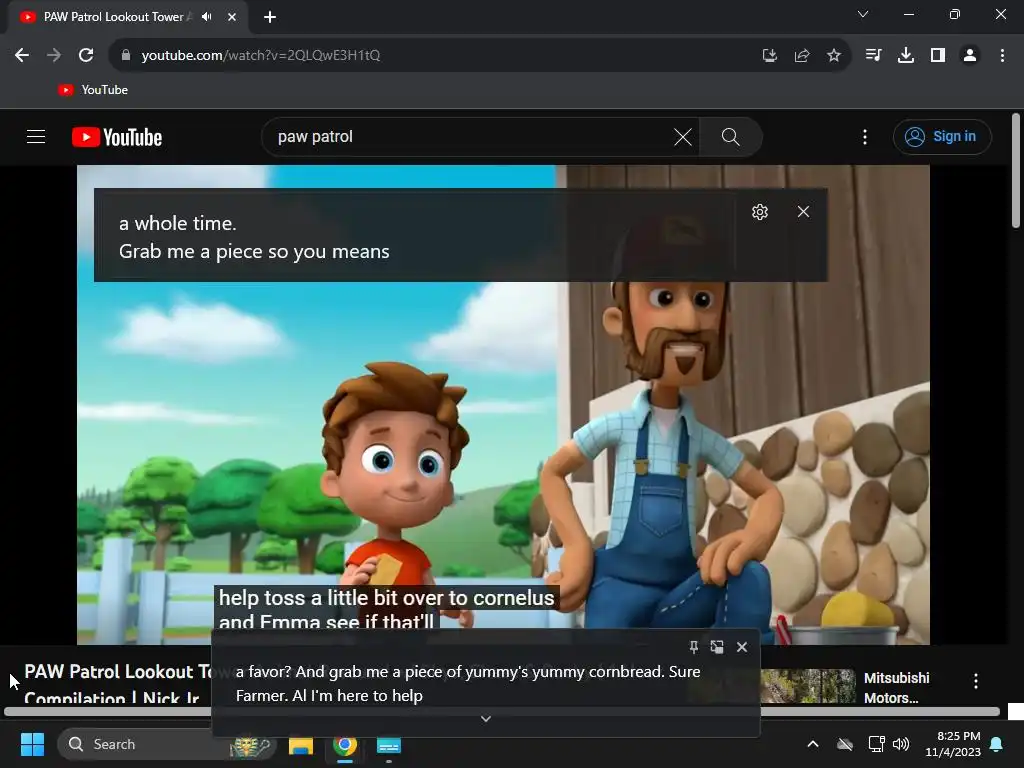
Task: Open the network tray icon
Action: (x=876, y=744)
